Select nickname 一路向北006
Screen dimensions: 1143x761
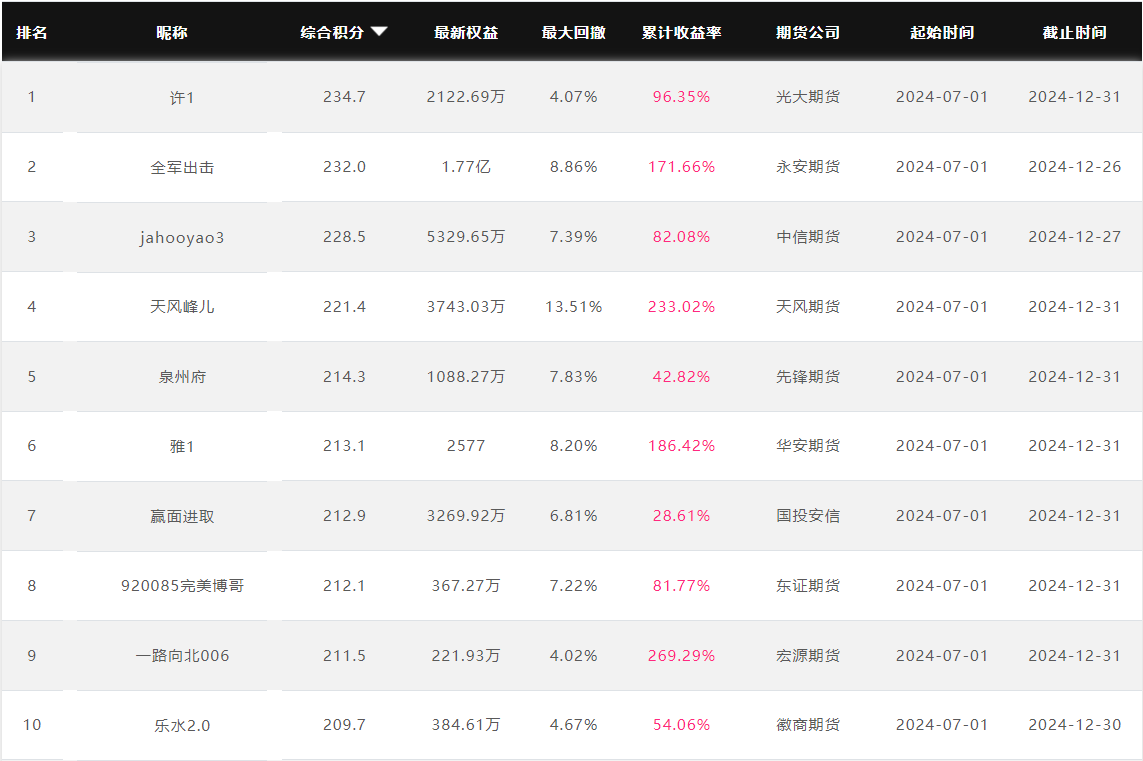point(182,656)
